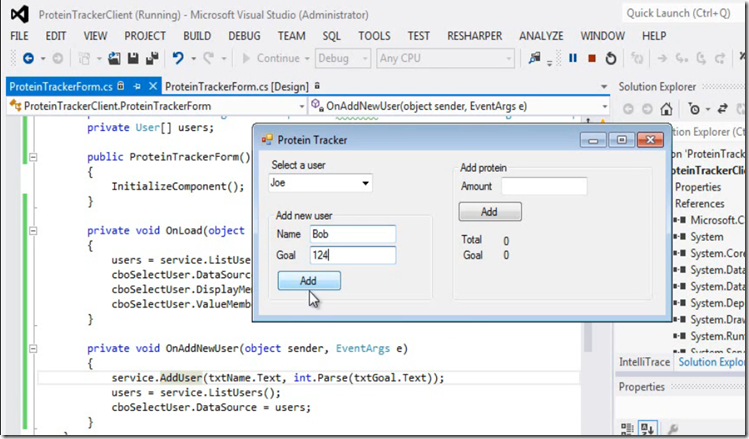Open the document tabs overflow dropdown
This screenshot has height=439, width=749.
click(x=604, y=87)
